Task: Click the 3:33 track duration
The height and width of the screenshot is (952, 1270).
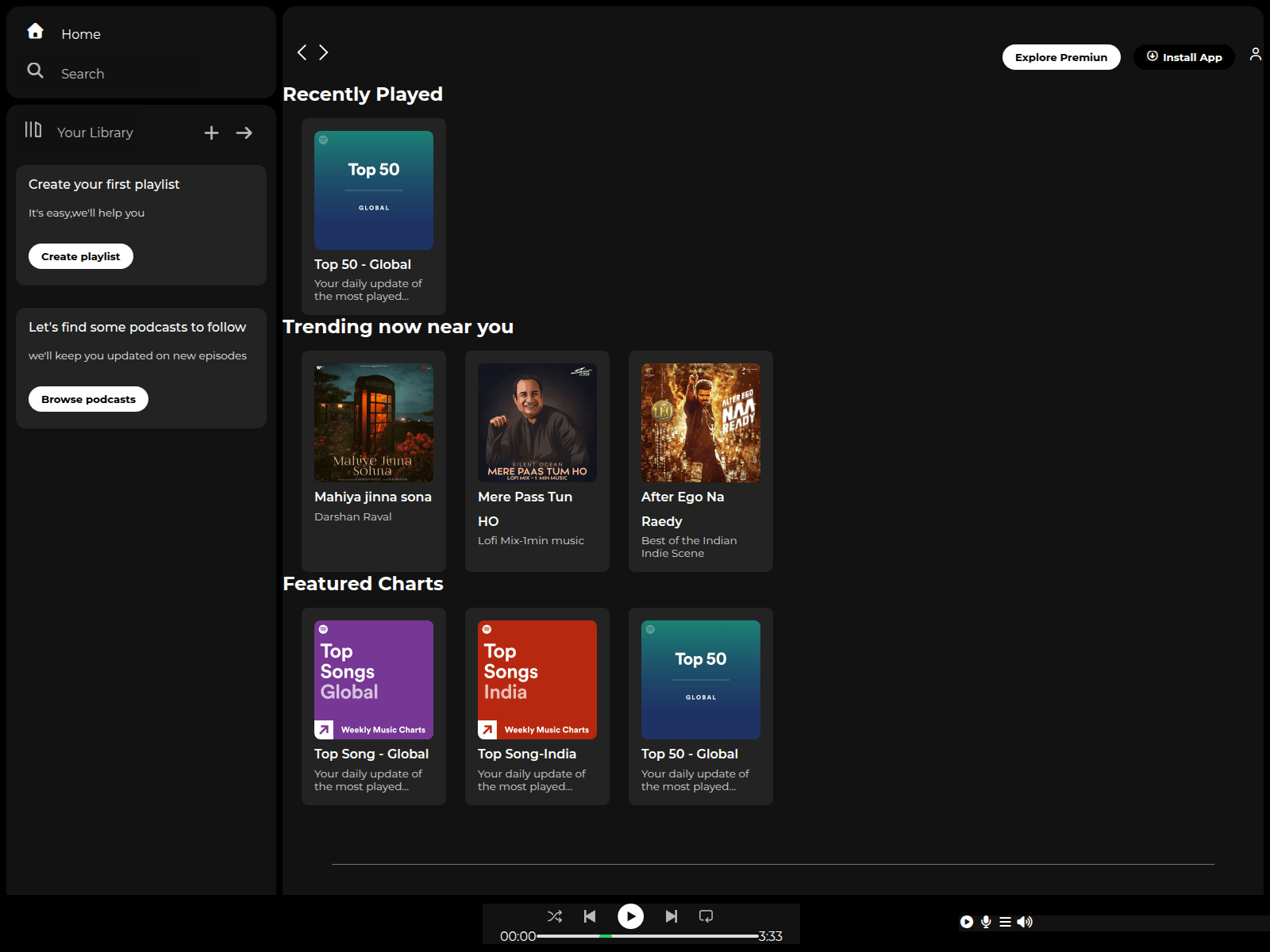Action: [x=771, y=936]
